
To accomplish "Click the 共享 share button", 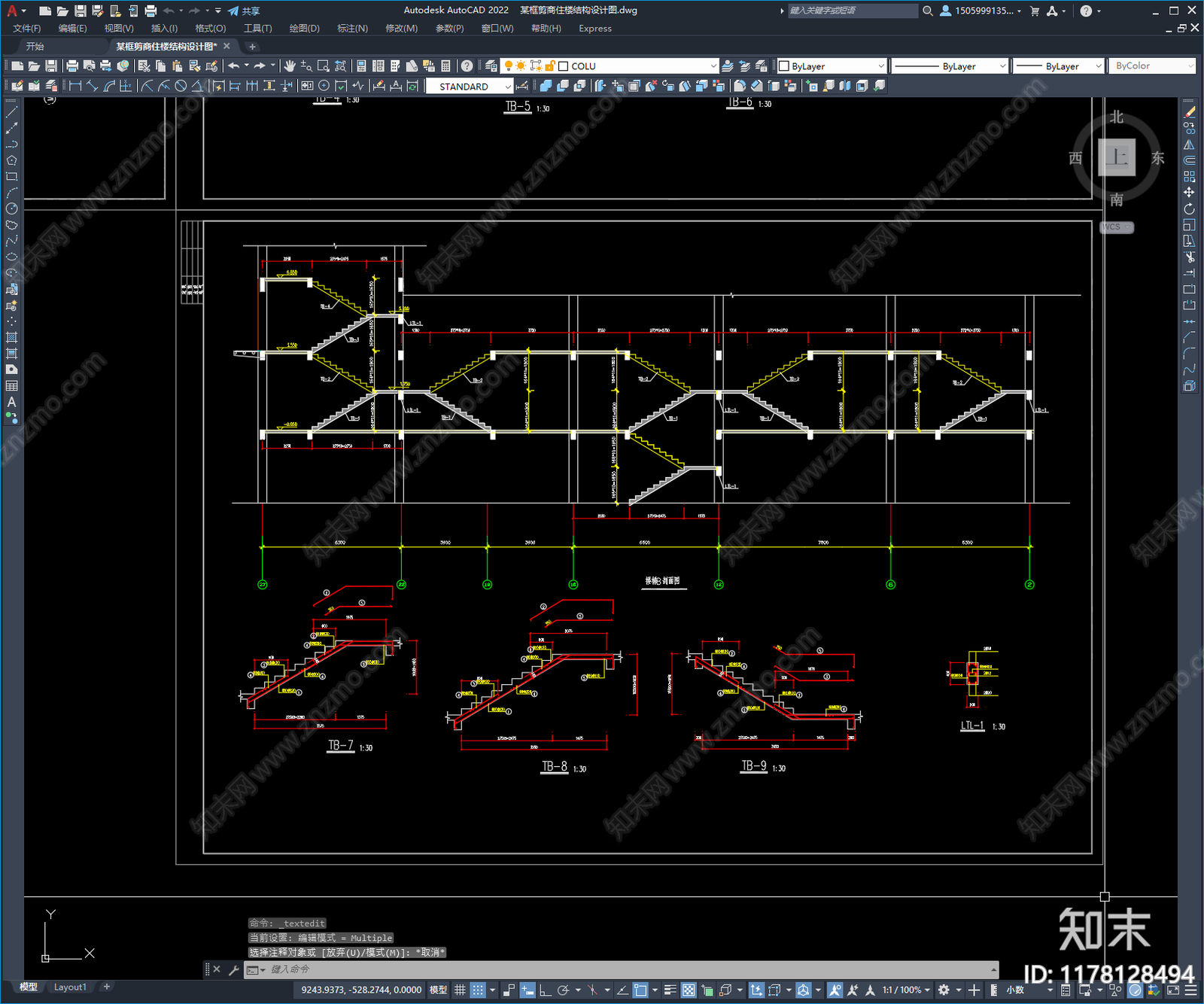I will 244,11.
